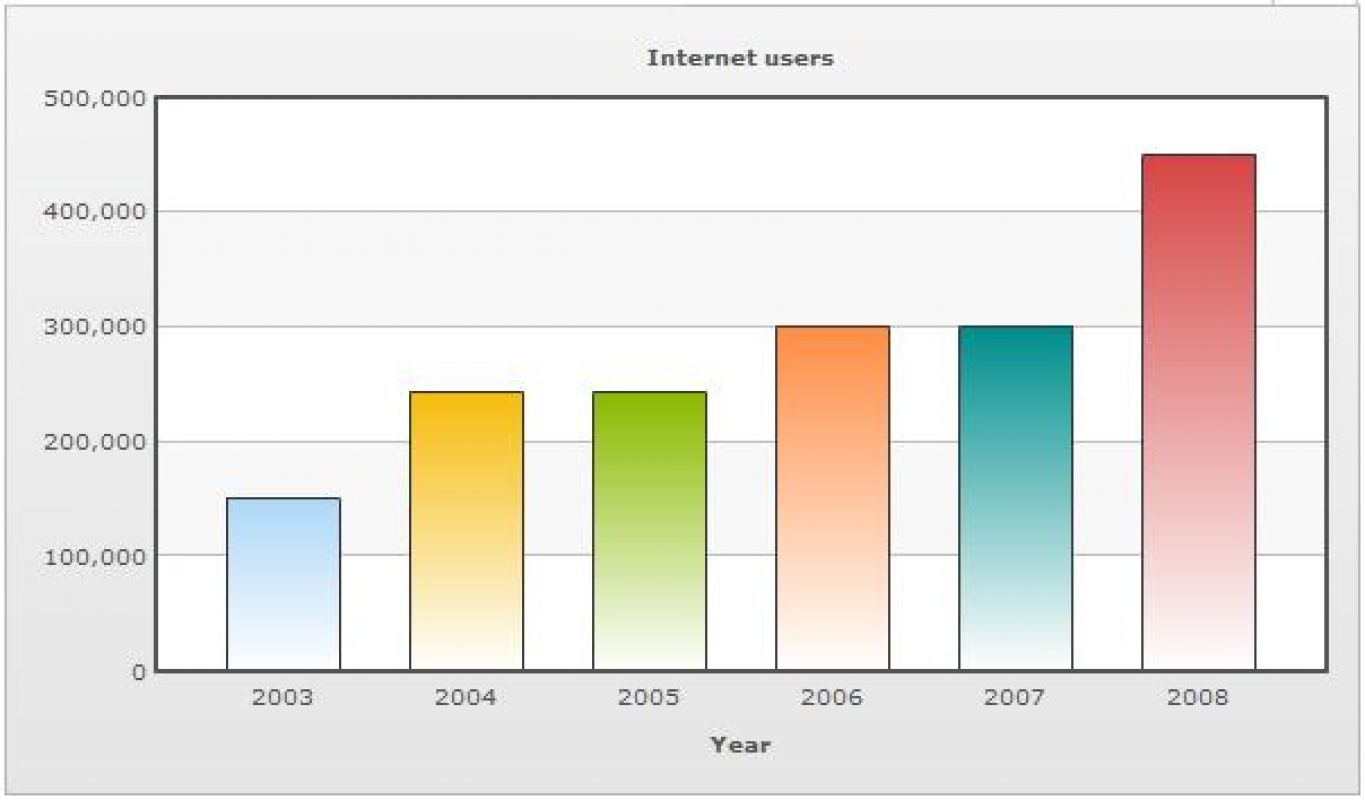
Task: Click the 400,000 y-axis label
Action: coord(96,212)
